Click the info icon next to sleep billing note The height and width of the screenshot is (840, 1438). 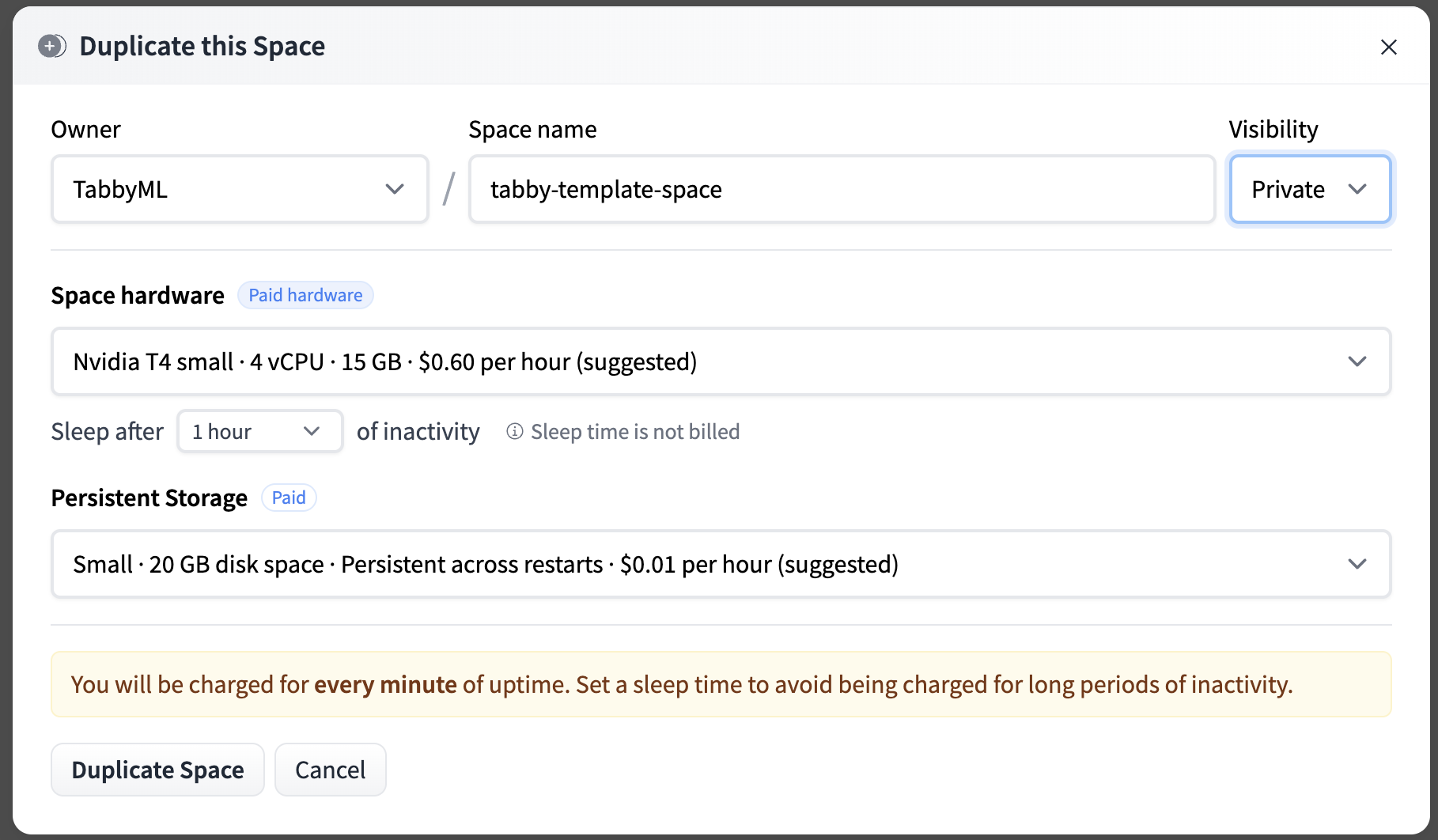[515, 432]
